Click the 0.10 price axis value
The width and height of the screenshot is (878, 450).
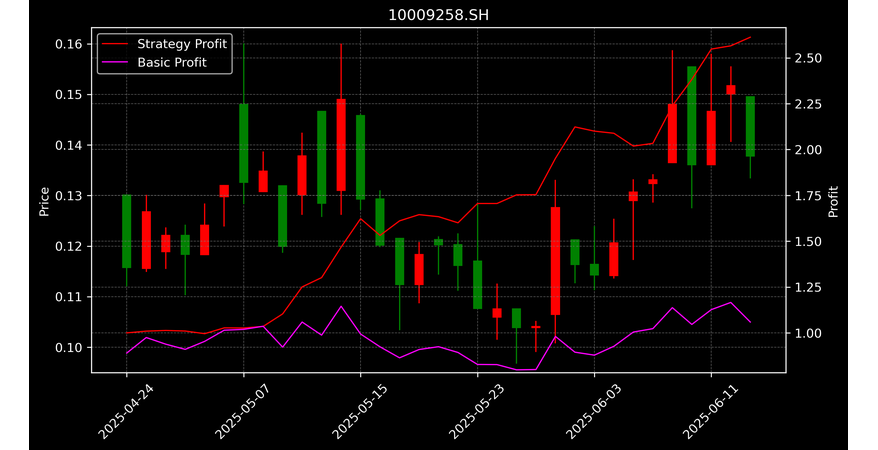pyautogui.click(x=69, y=348)
